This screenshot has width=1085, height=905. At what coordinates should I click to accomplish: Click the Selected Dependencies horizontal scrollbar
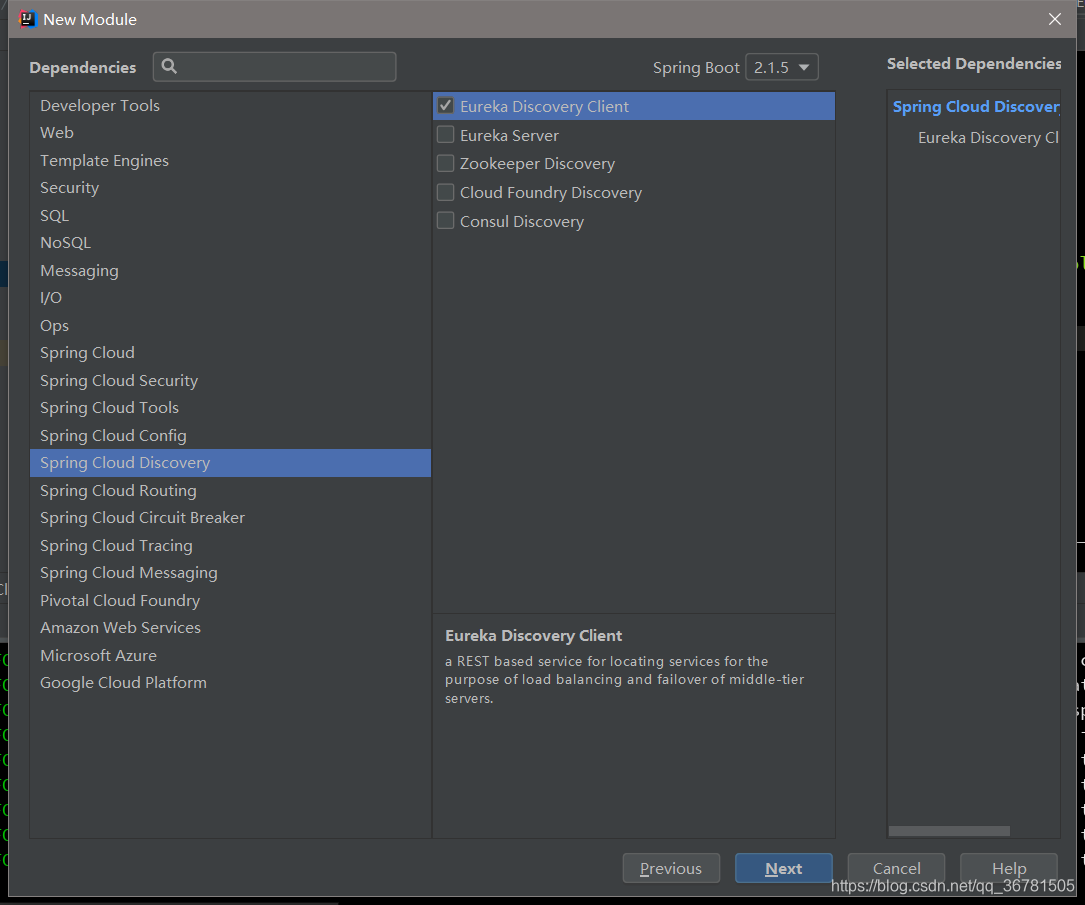click(x=949, y=831)
